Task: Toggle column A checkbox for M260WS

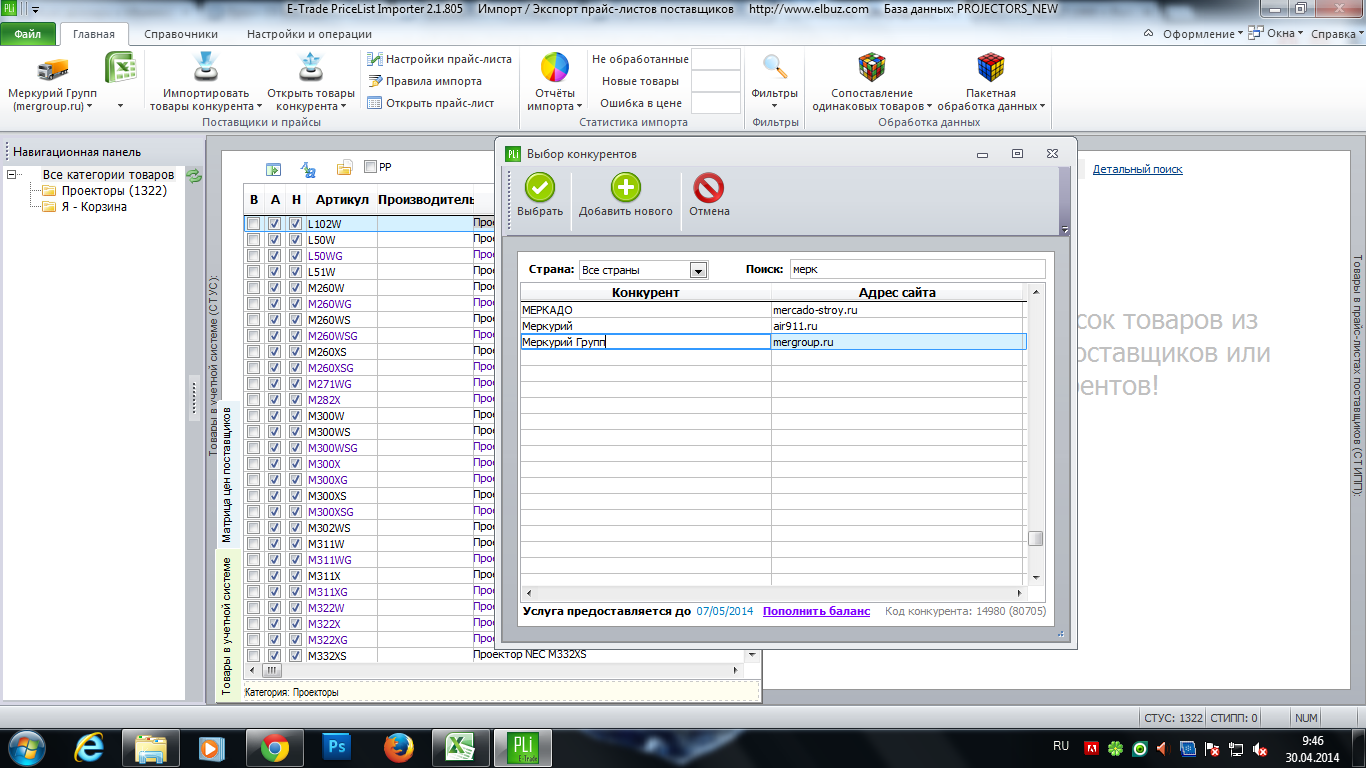Action: (274, 320)
